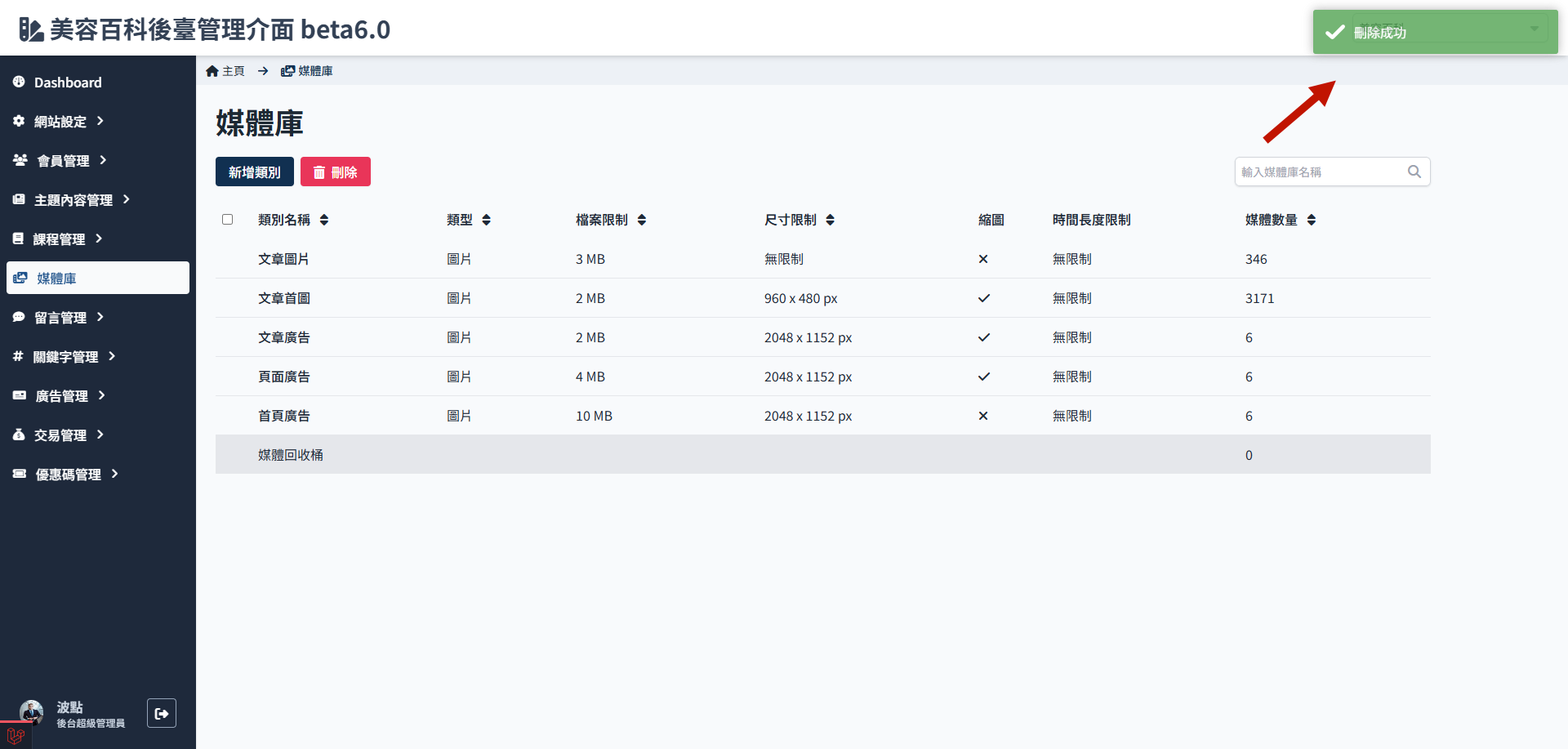The width and height of the screenshot is (1568, 749).
Task: Sort by 尺寸限制 using its sort arrows
Action: (x=831, y=220)
